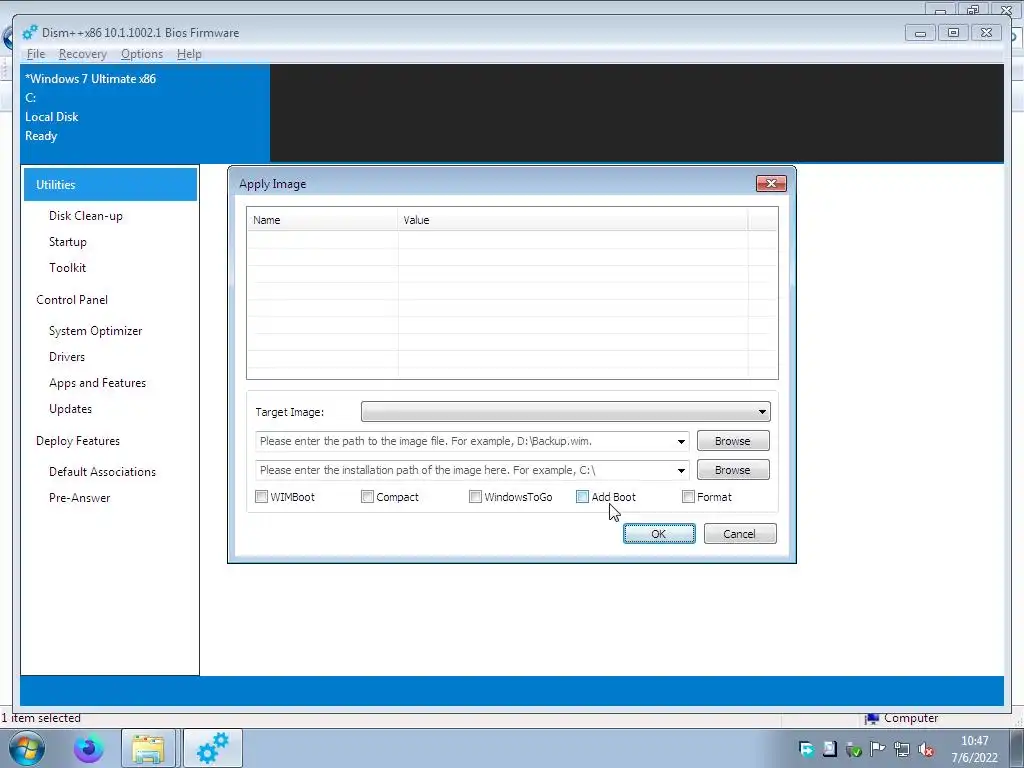Open image file path dropdown arrow
Viewport: 1024px width, 768px height.
pos(681,441)
